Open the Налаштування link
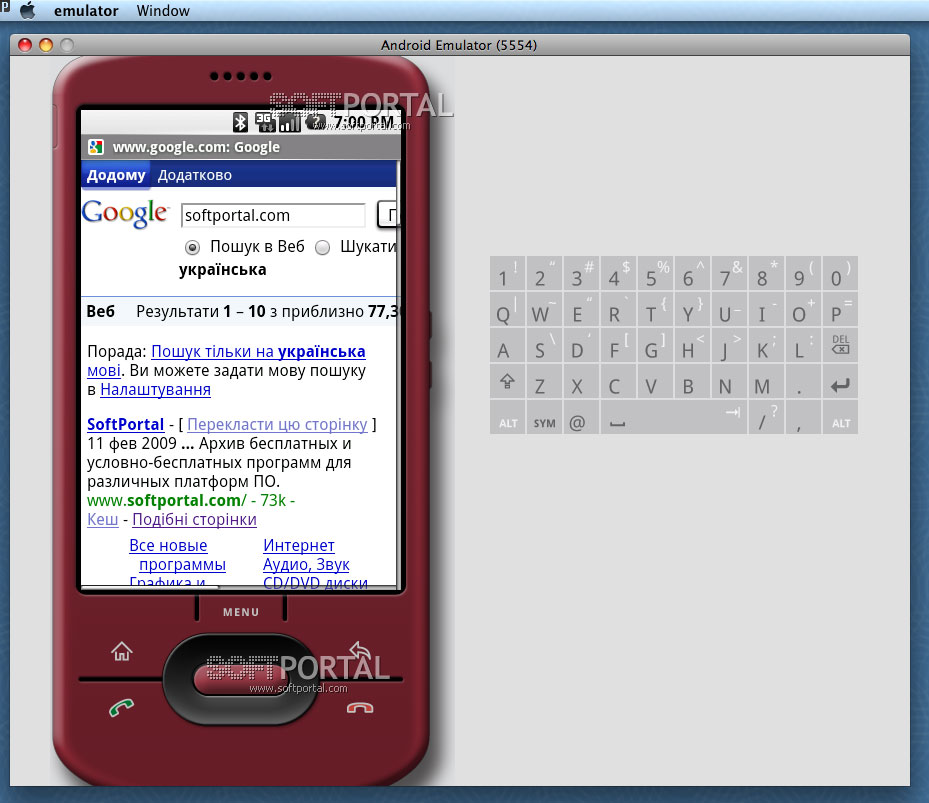 pos(155,389)
